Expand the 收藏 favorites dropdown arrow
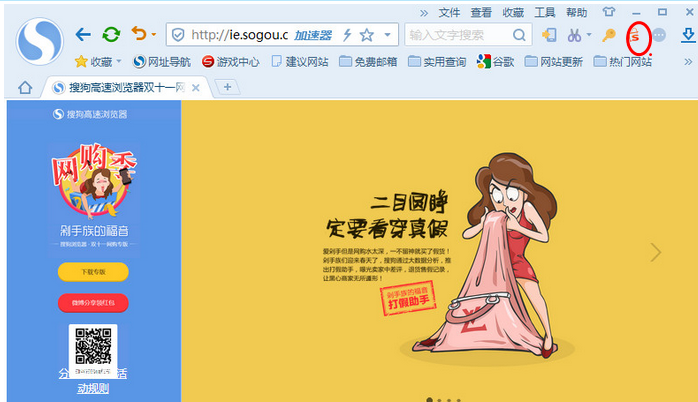 click(x=119, y=61)
